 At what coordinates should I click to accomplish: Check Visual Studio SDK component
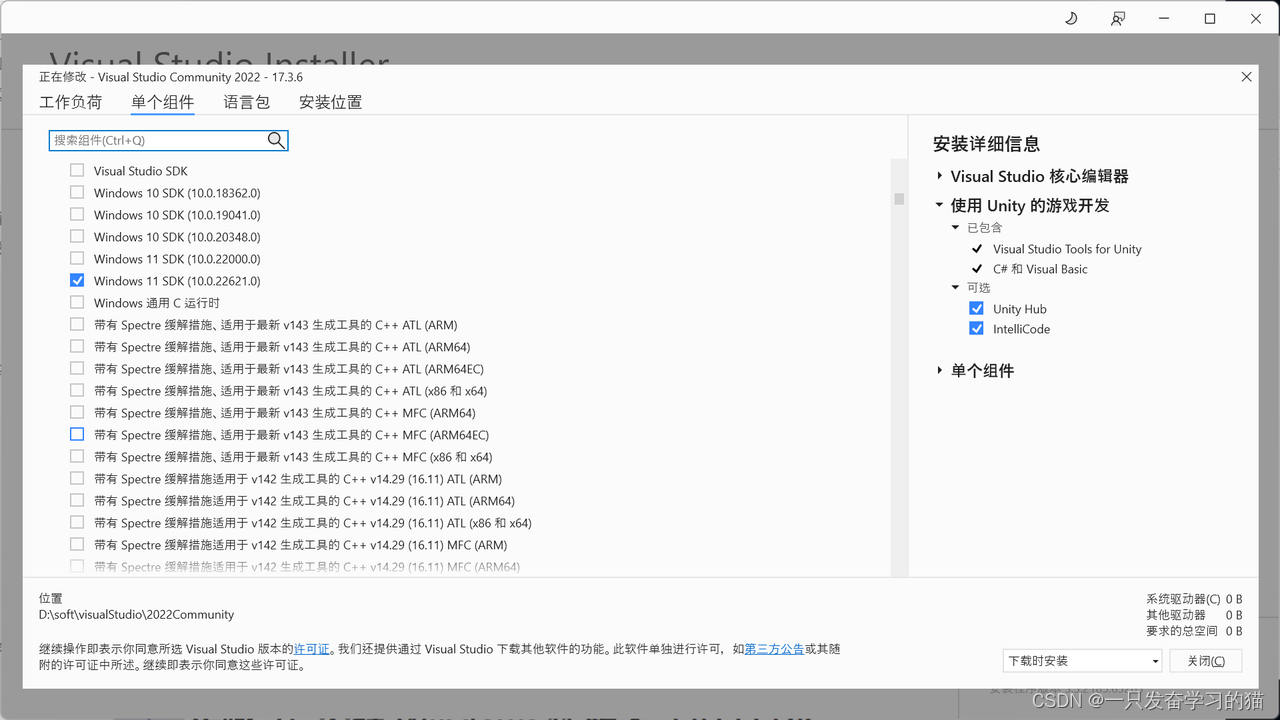tap(77, 170)
